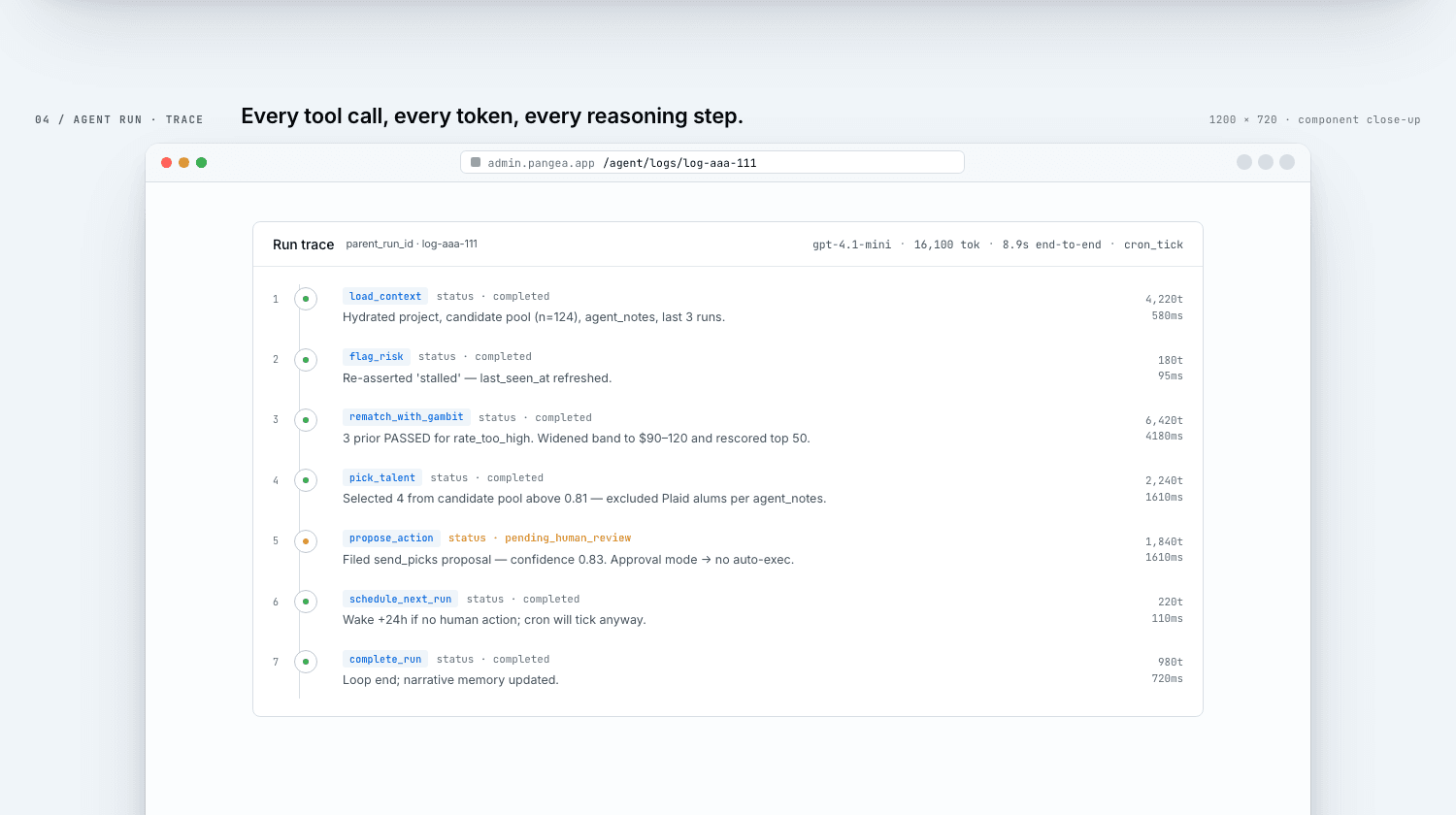Click the 580ms latency value
The height and width of the screenshot is (815, 1456).
pyautogui.click(x=1167, y=315)
